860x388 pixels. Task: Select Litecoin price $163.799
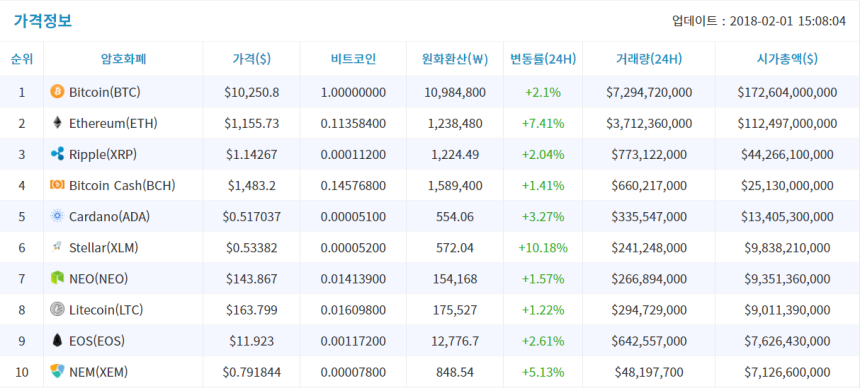[252, 310]
